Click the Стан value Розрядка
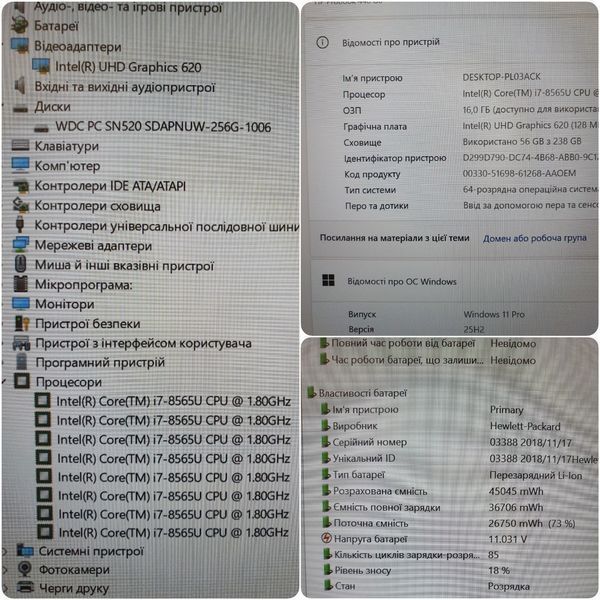This screenshot has width=600, height=600. coord(509,586)
